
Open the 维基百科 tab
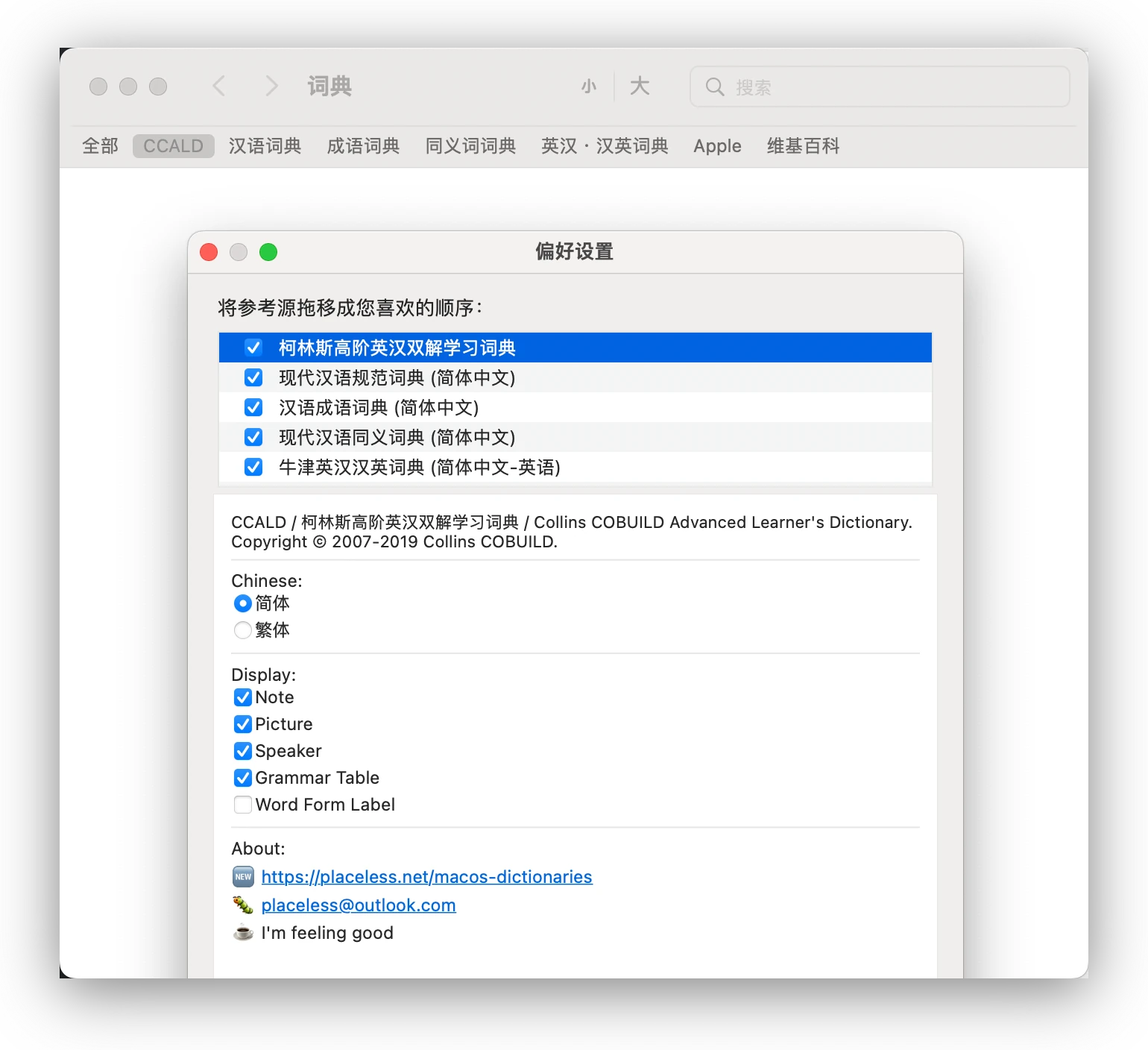[803, 146]
